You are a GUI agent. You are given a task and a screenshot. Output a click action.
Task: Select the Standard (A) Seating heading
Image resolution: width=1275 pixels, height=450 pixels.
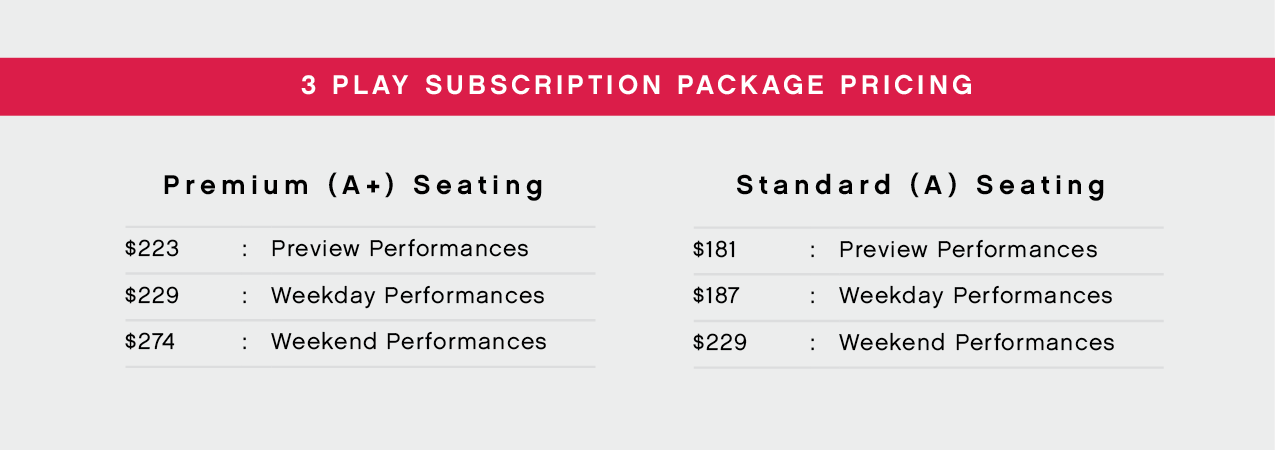(922, 186)
